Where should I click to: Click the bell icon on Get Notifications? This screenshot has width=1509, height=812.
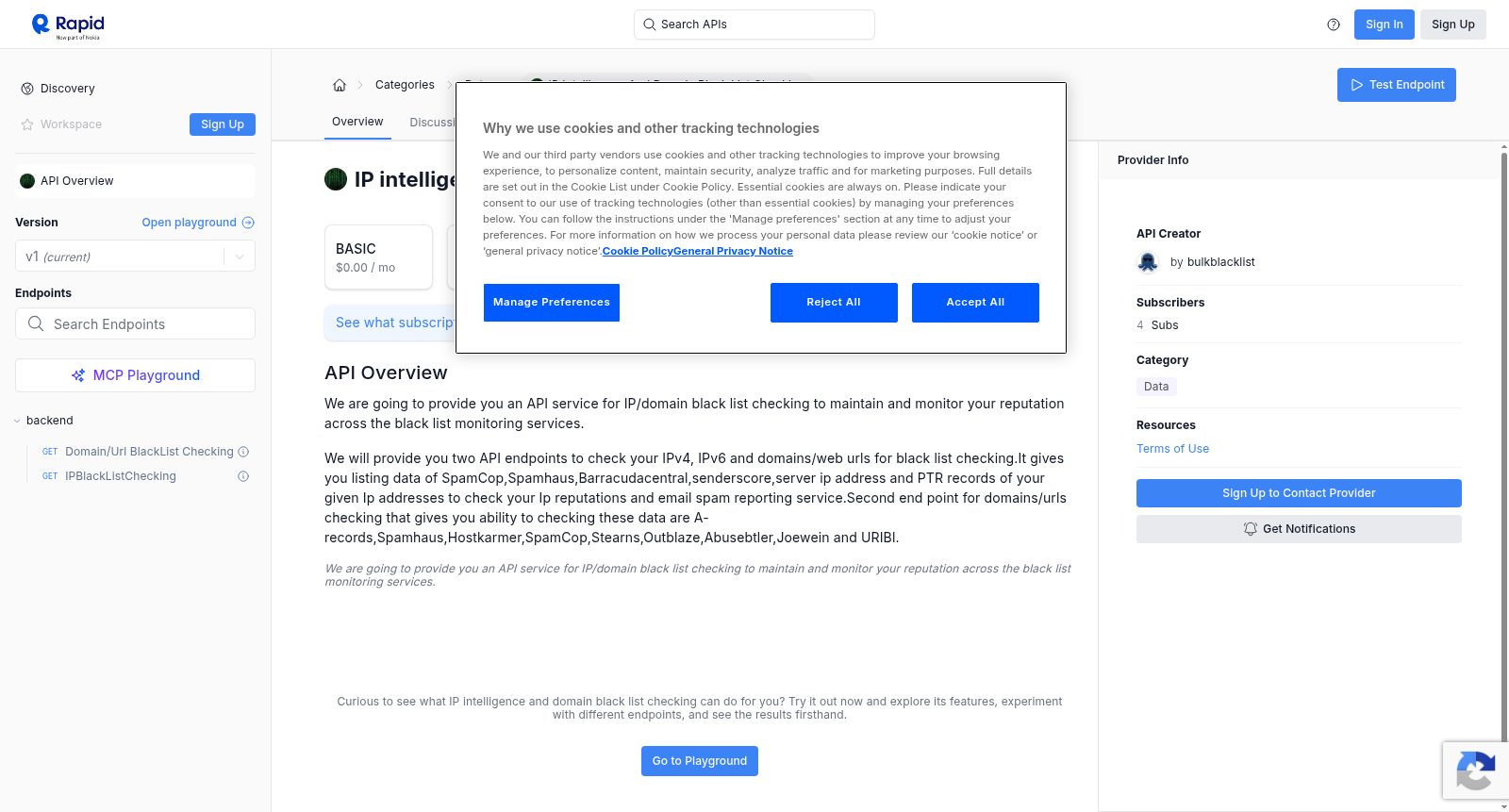pyautogui.click(x=1251, y=529)
